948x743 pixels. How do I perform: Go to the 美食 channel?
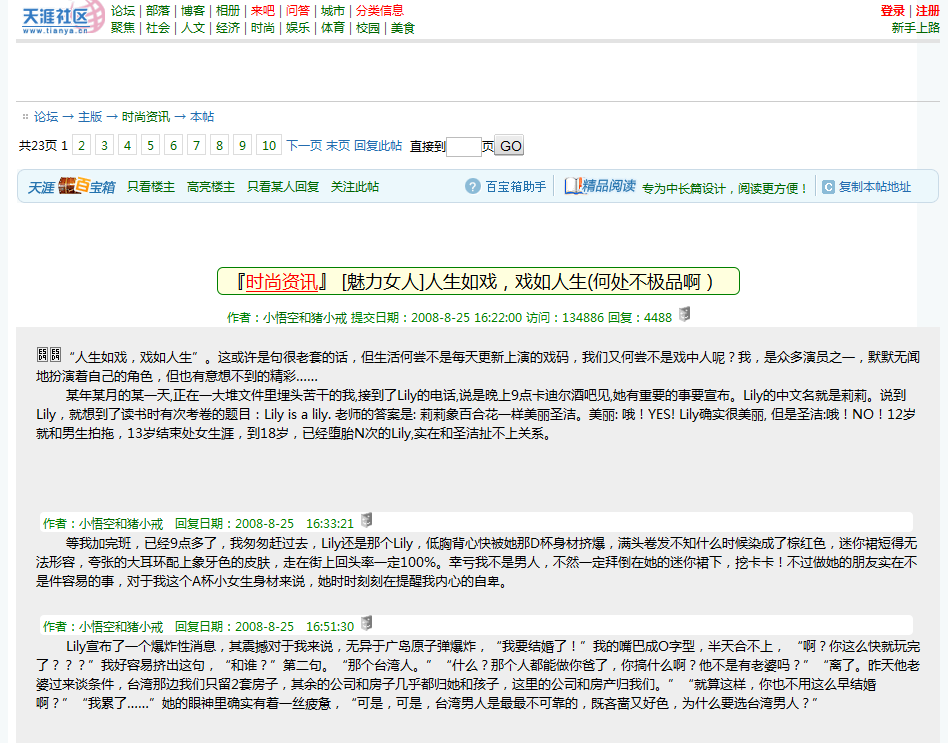[x=403, y=28]
